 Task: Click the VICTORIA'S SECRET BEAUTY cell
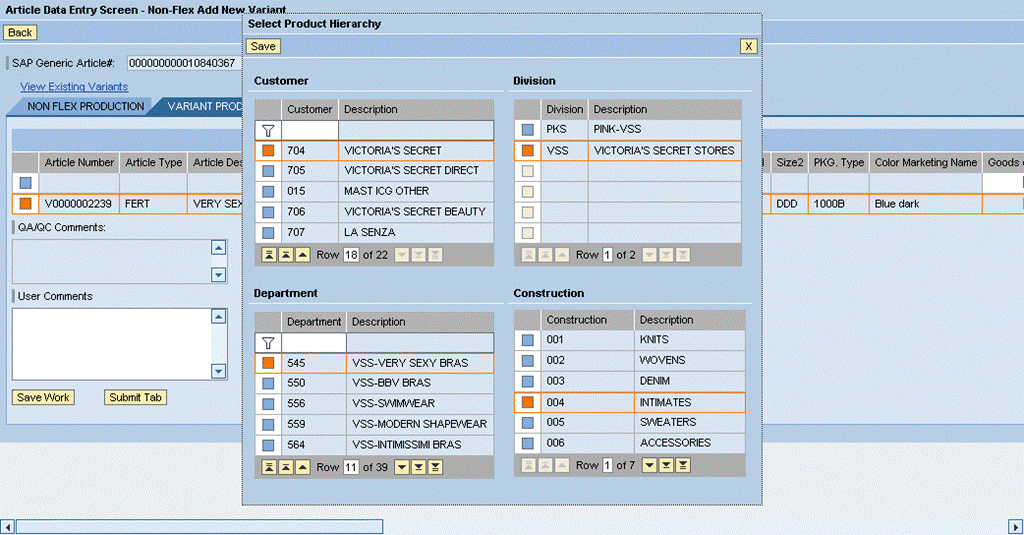[415, 212]
